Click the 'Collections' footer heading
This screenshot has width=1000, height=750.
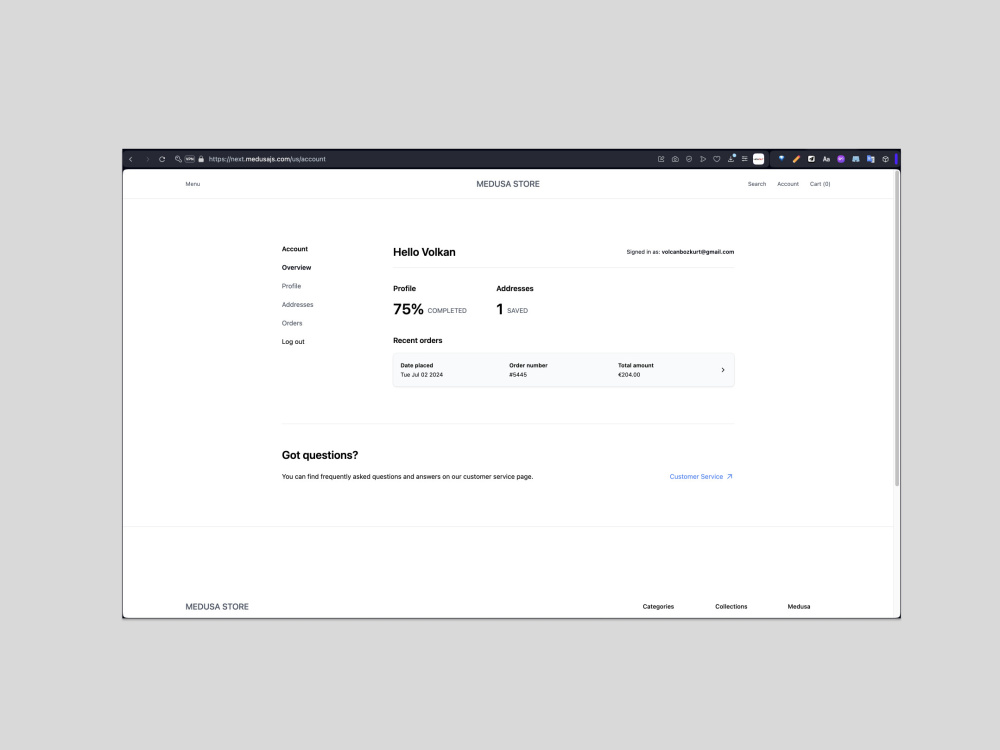pos(731,607)
